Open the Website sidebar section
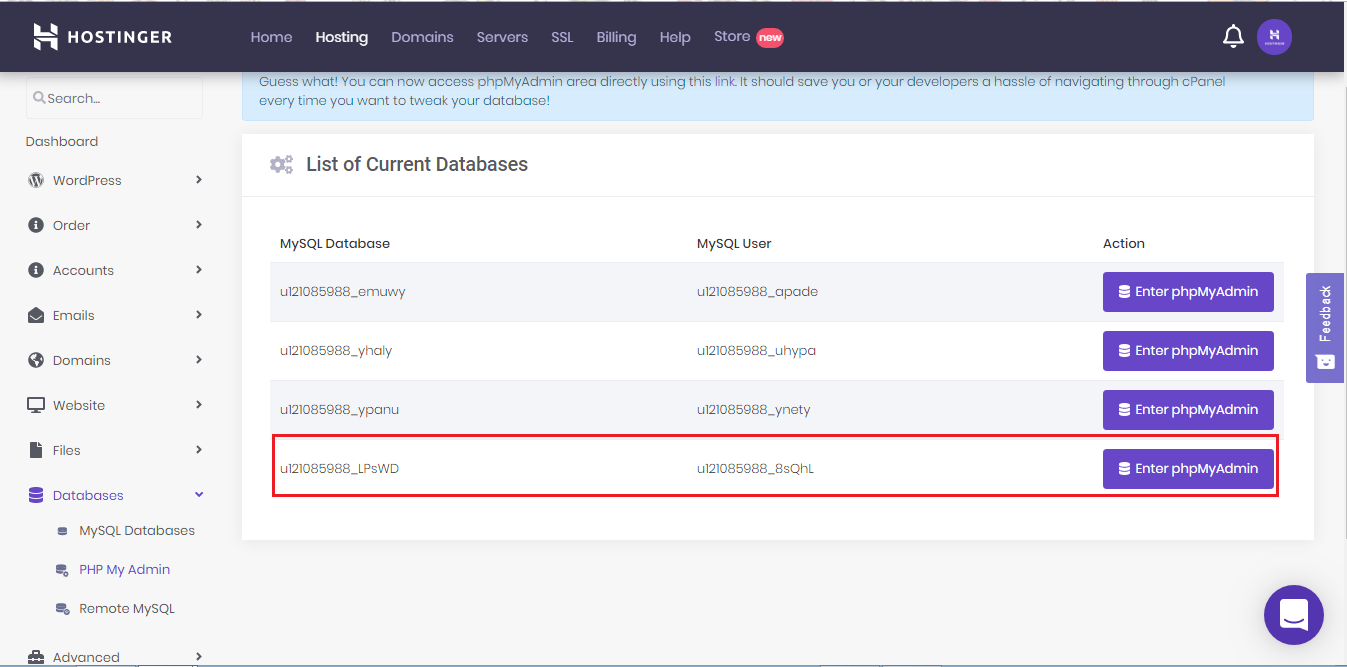The image size is (1347, 667). (79, 405)
